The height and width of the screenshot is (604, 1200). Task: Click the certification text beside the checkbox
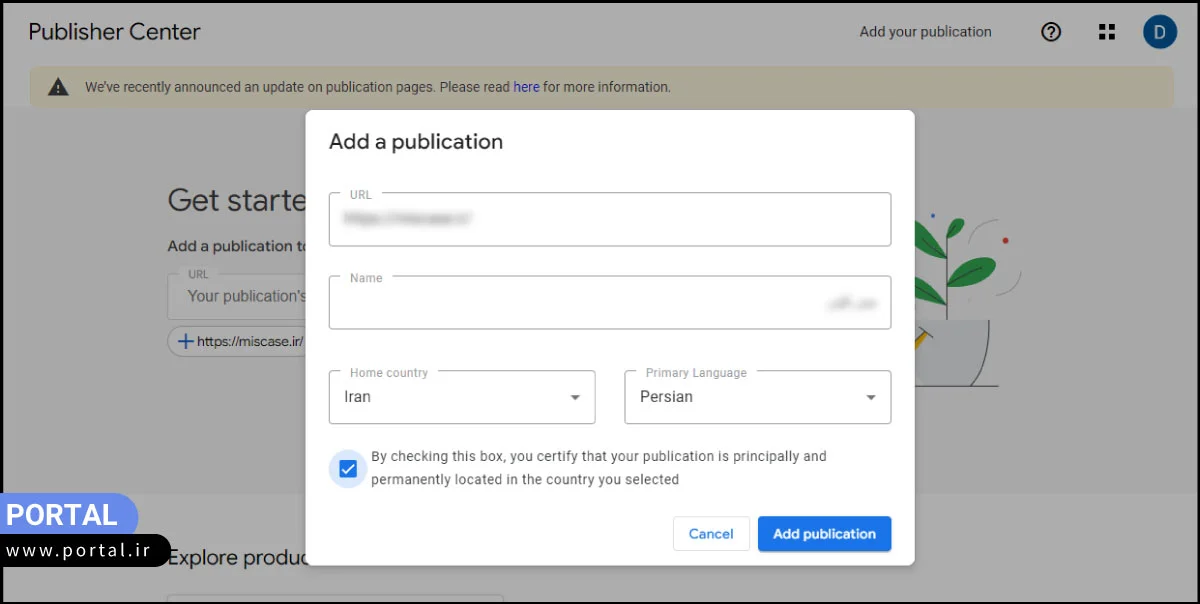(x=598, y=468)
